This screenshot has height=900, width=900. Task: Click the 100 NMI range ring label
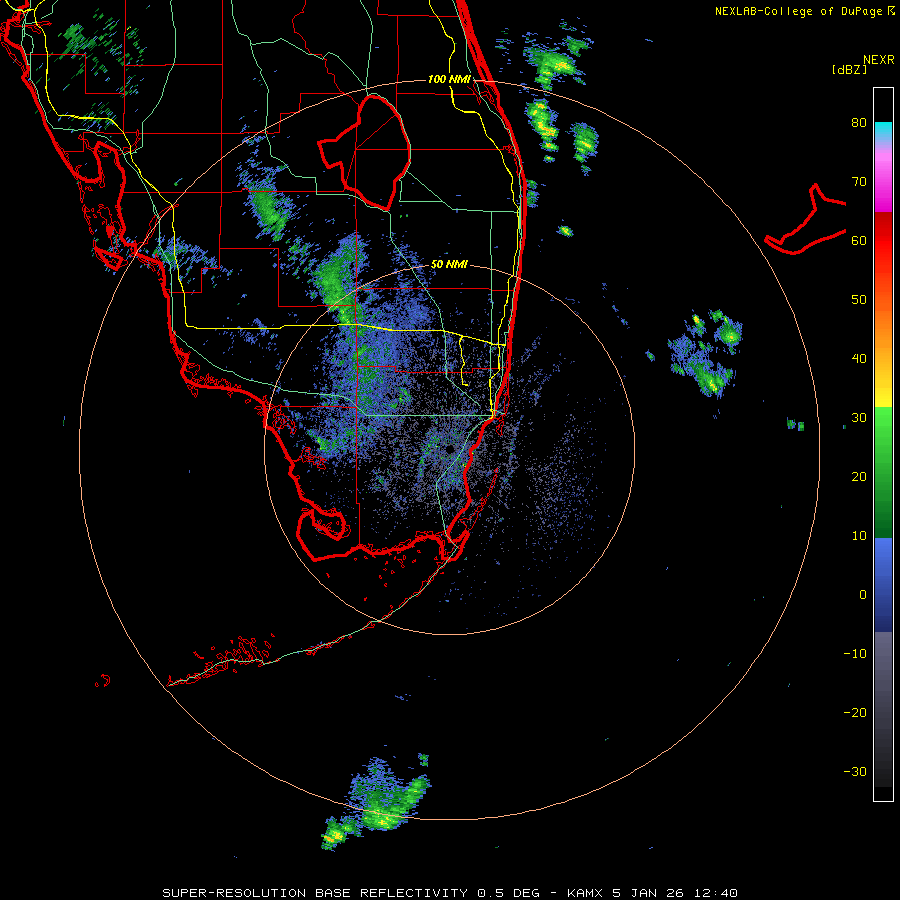(x=449, y=79)
